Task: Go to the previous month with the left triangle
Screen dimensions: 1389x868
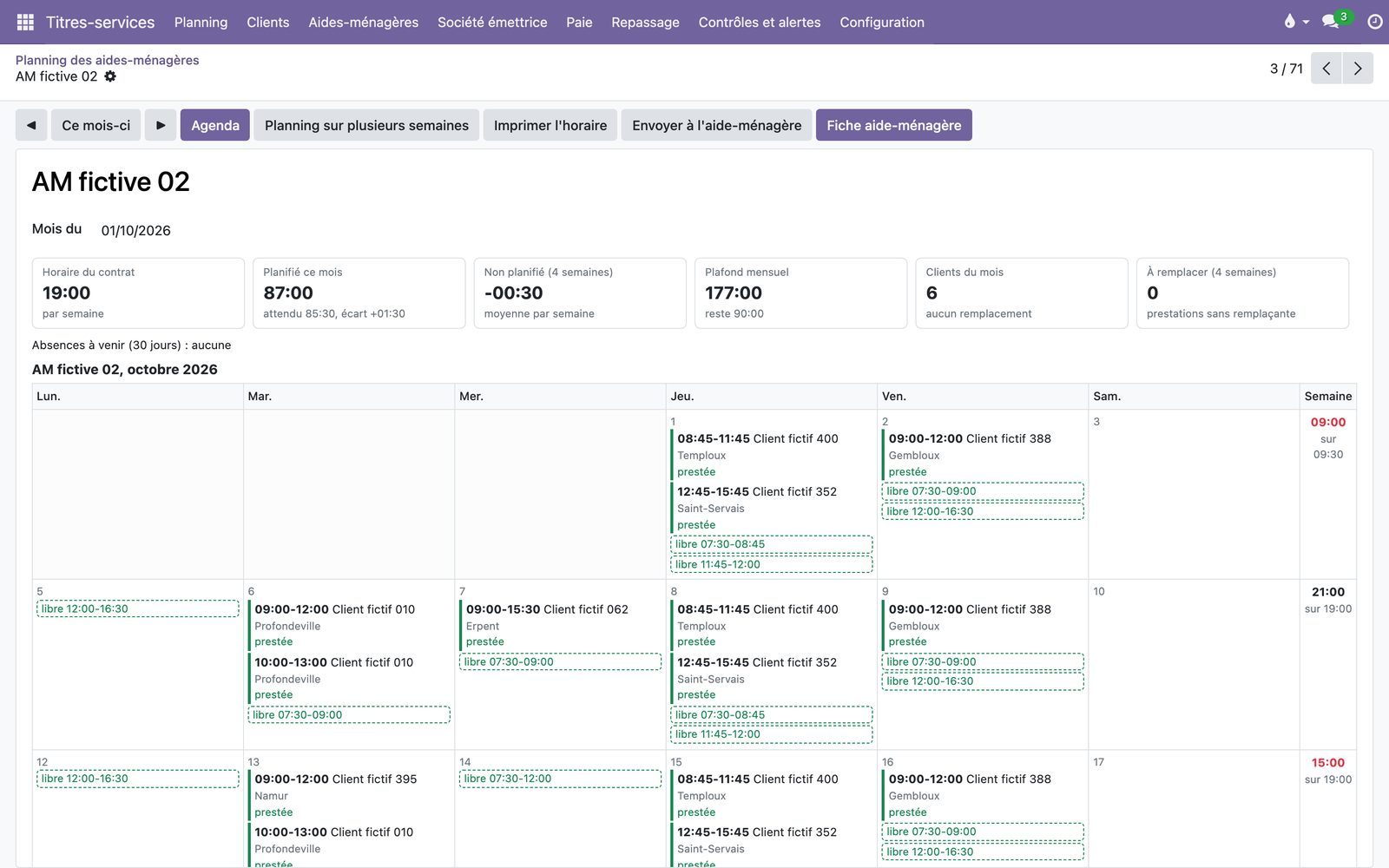Action: click(31, 125)
